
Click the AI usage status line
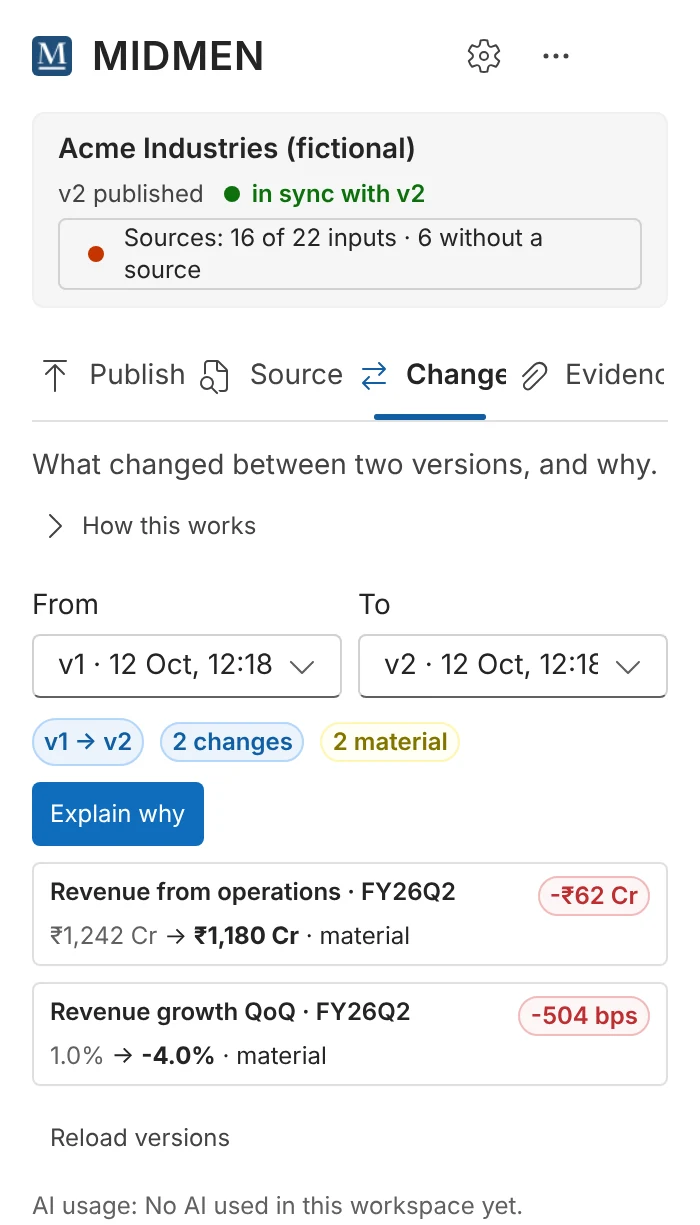click(x=278, y=1205)
